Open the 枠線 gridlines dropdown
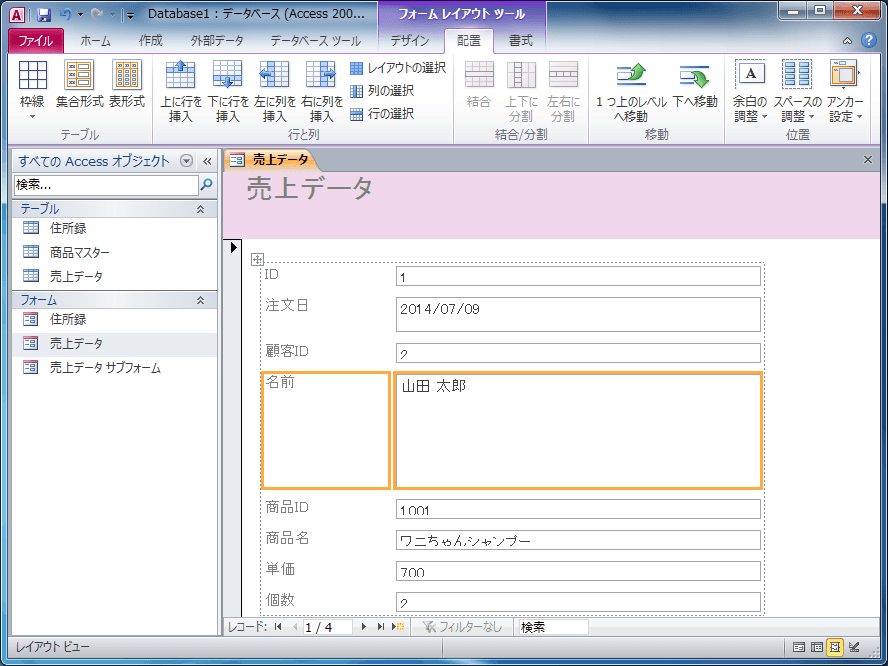Screen dimensions: 888x666 pos(32,89)
